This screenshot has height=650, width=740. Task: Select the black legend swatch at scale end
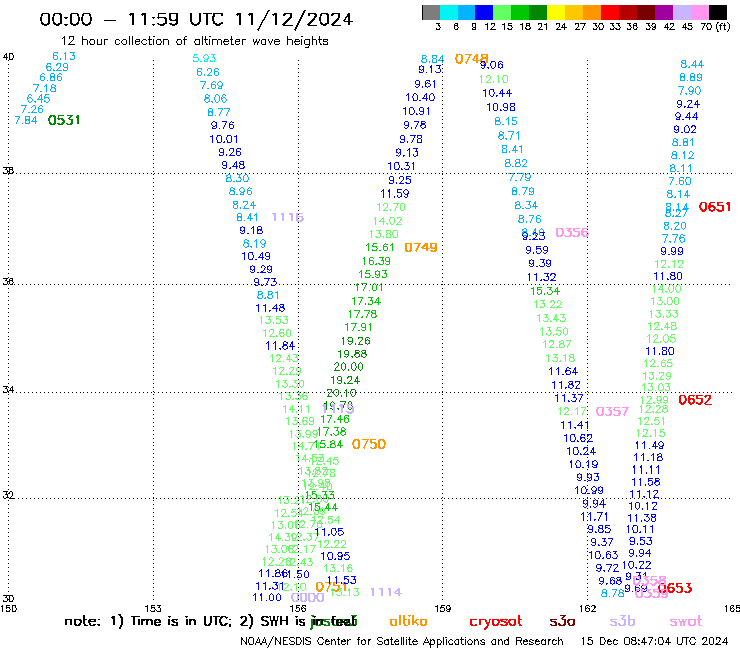coord(717,12)
